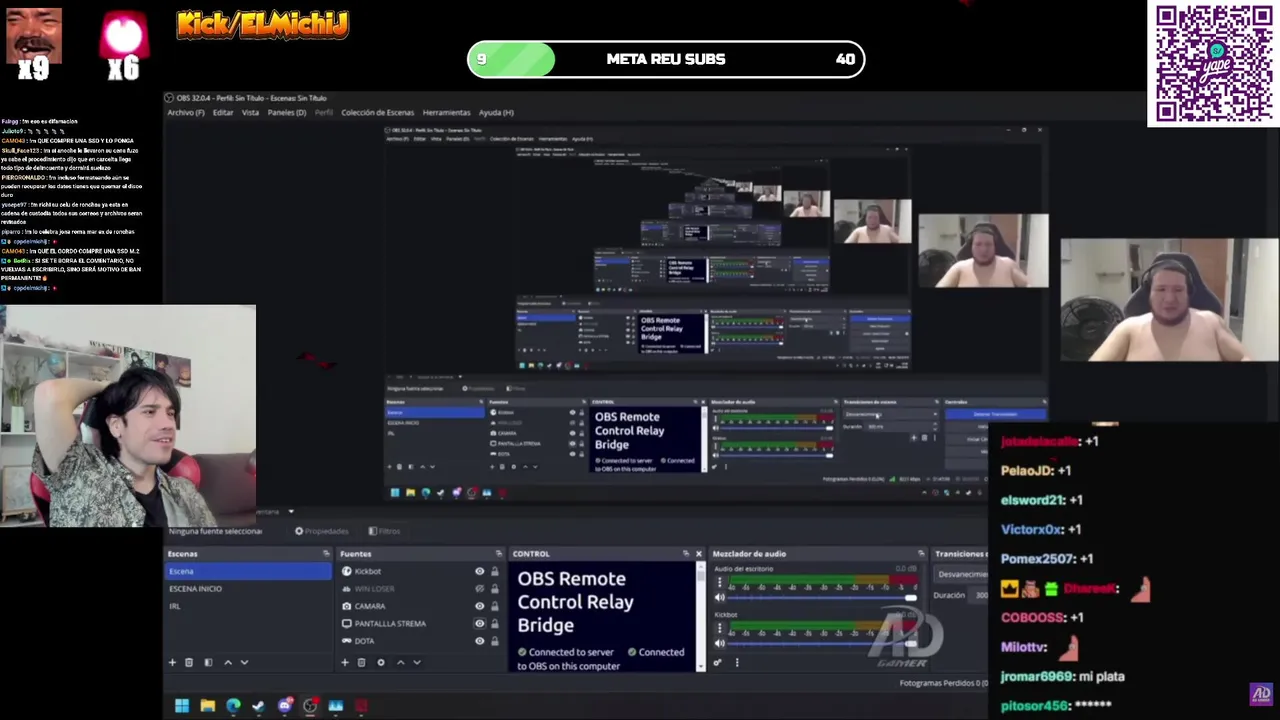
Task: Mute Kickbot audio speaker icon
Action: tap(719, 644)
